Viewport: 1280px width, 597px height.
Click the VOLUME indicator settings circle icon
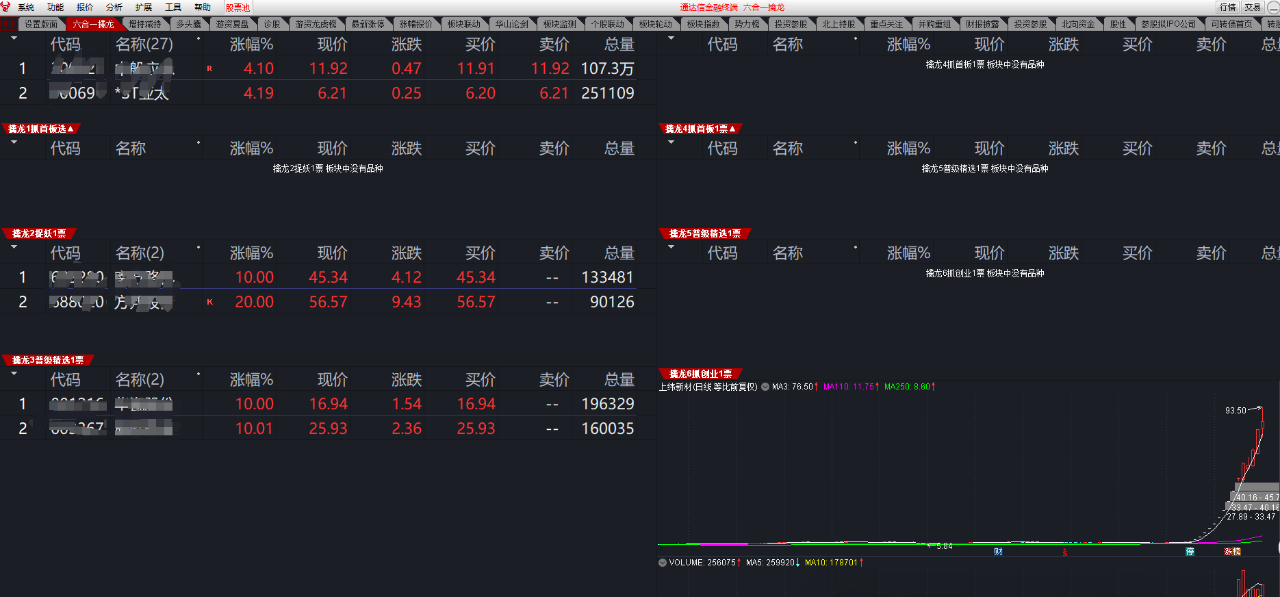[x=663, y=562]
